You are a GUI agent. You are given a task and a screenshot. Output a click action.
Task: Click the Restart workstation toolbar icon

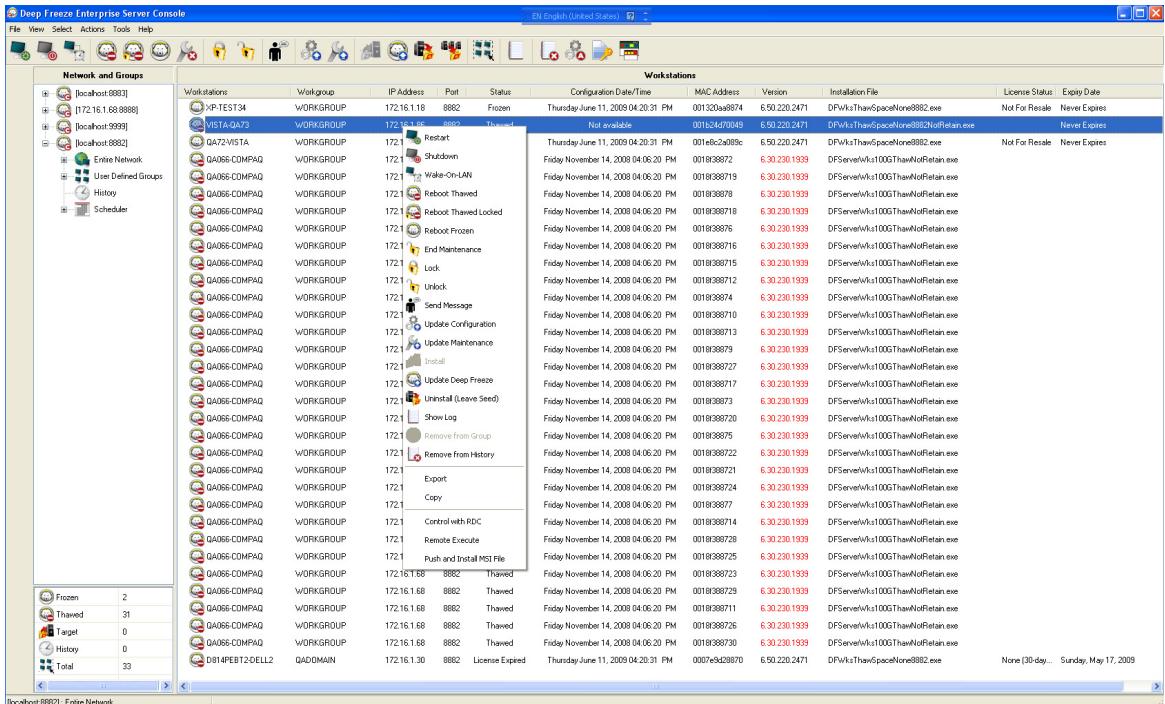20,50
